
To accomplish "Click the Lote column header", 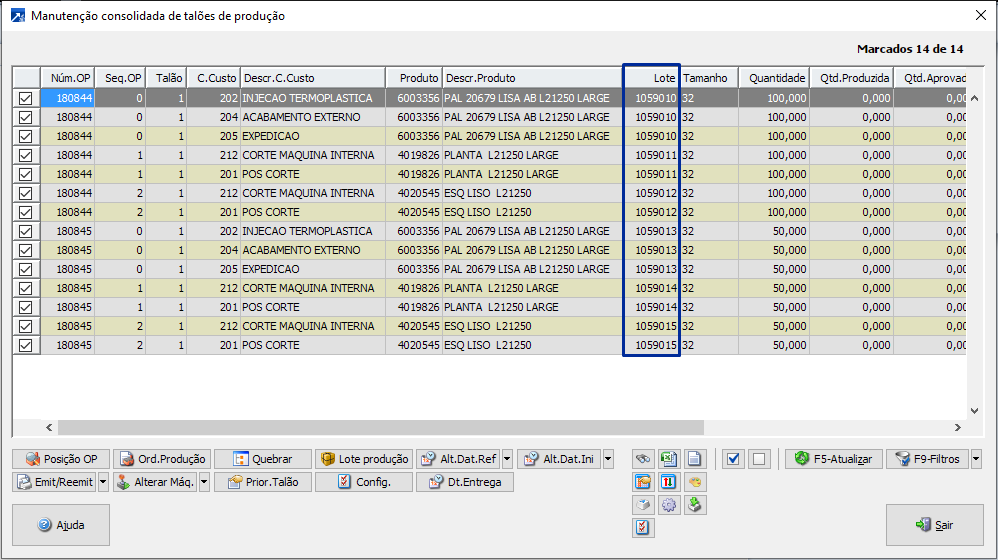I will coord(651,78).
